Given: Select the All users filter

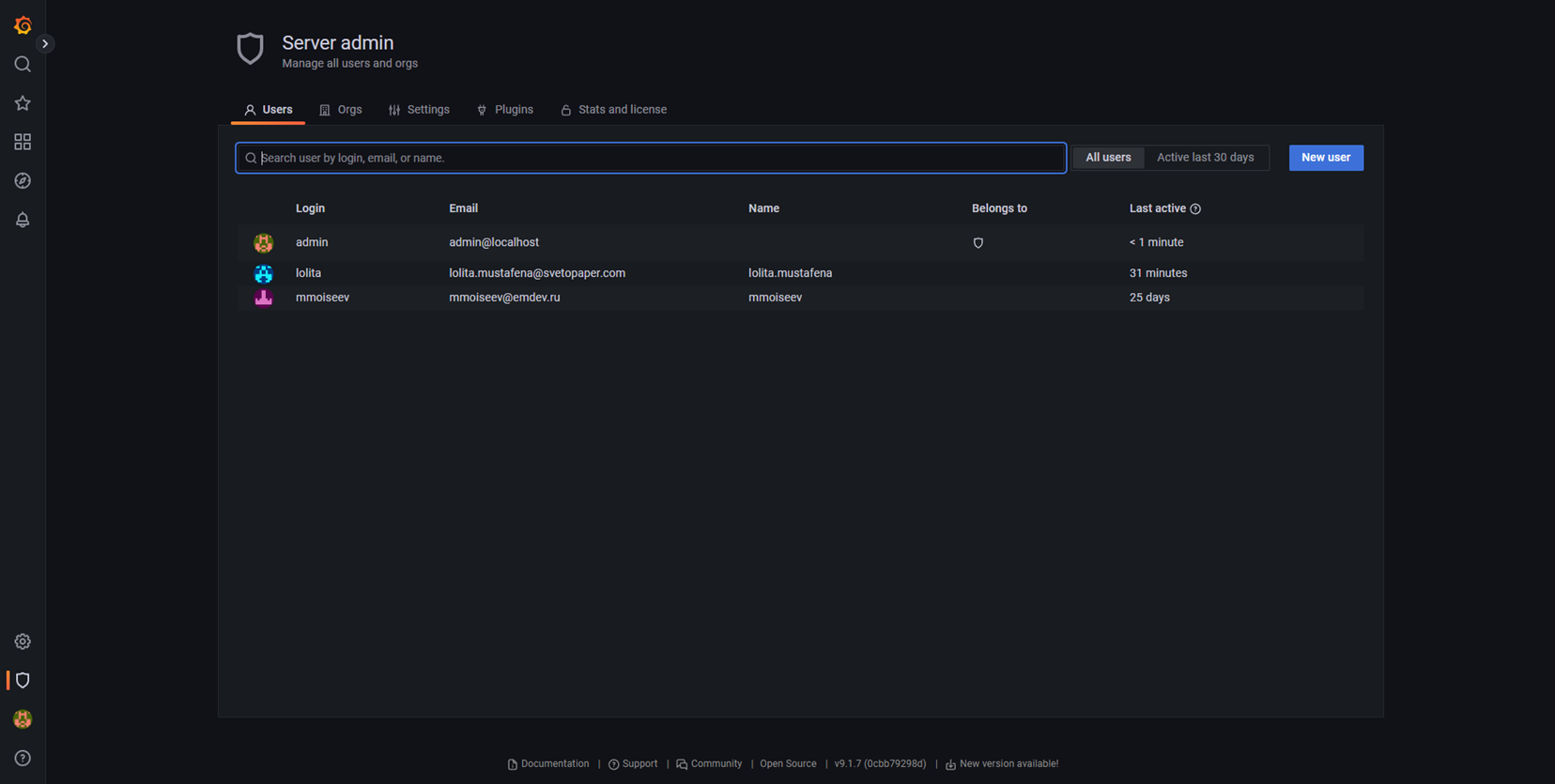Looking at the screenshot, I should (1108, 158).
